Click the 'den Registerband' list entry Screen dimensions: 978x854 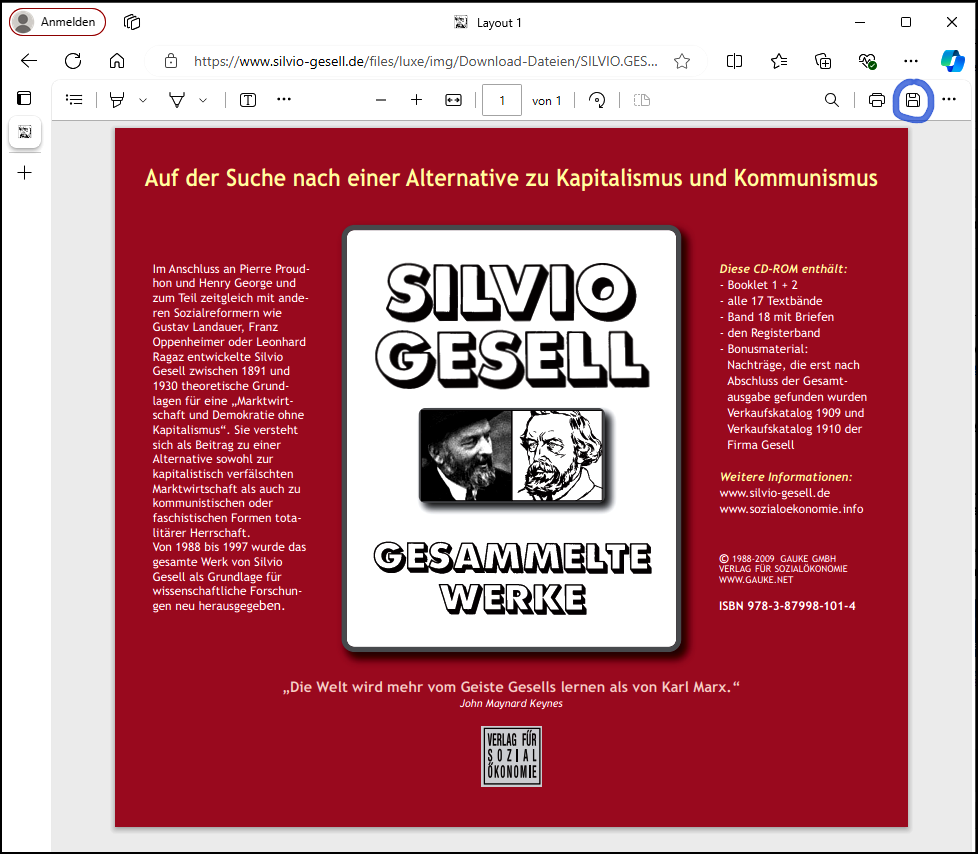(x=770, y=333)
